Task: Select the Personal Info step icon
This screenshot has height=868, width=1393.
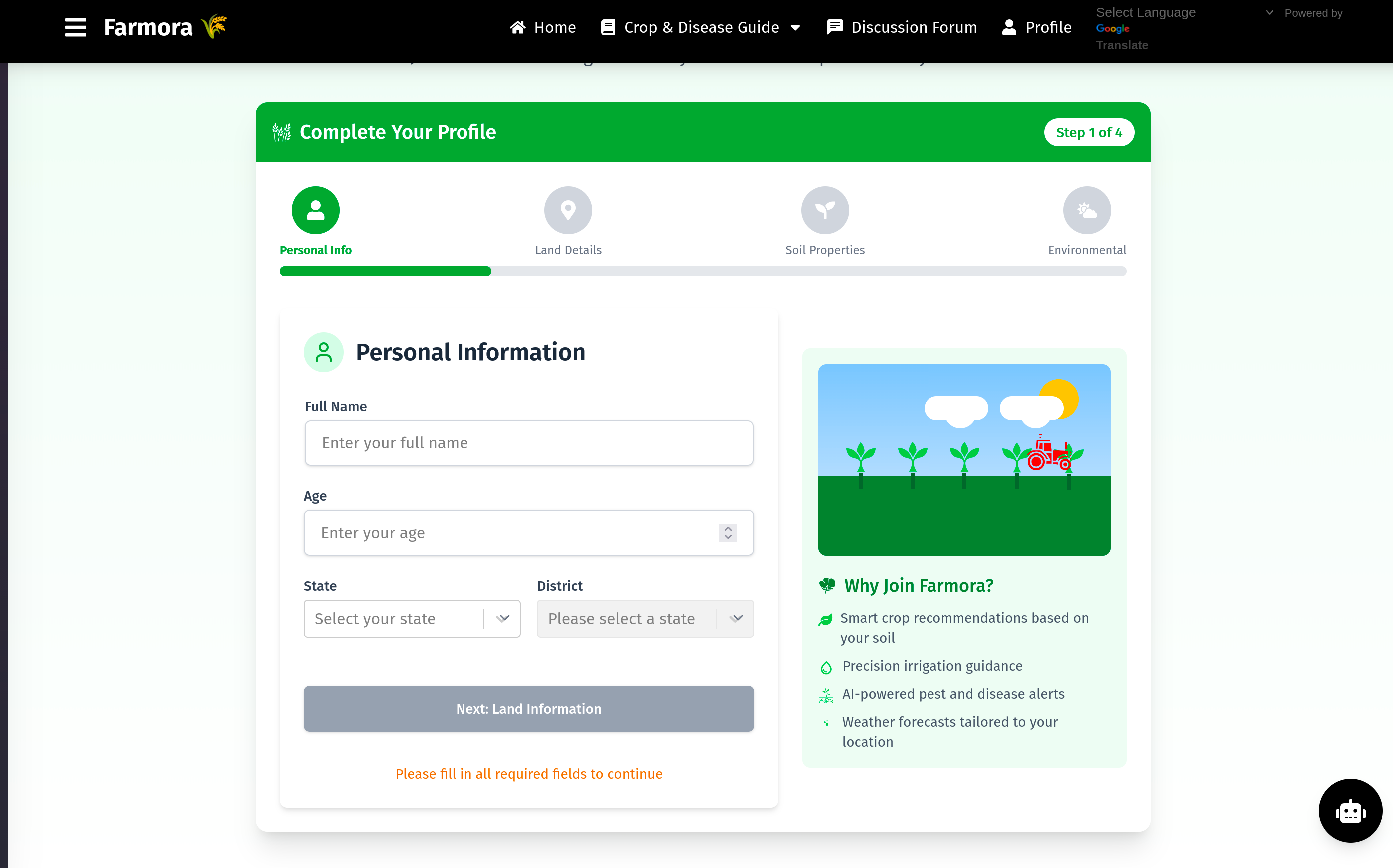Action: pyautogui.click(x=315, y=210)
